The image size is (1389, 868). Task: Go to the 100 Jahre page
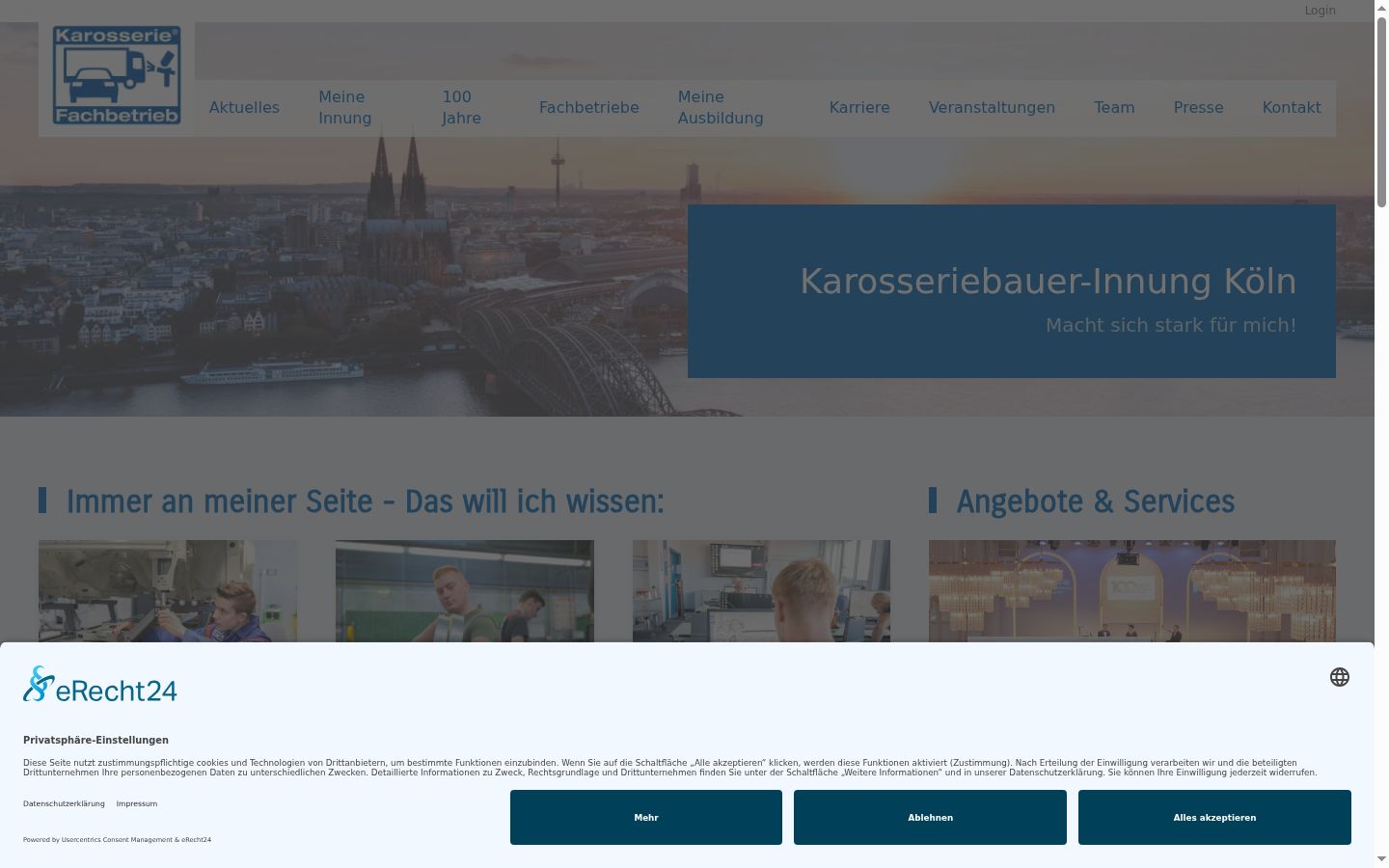[461, 107]
